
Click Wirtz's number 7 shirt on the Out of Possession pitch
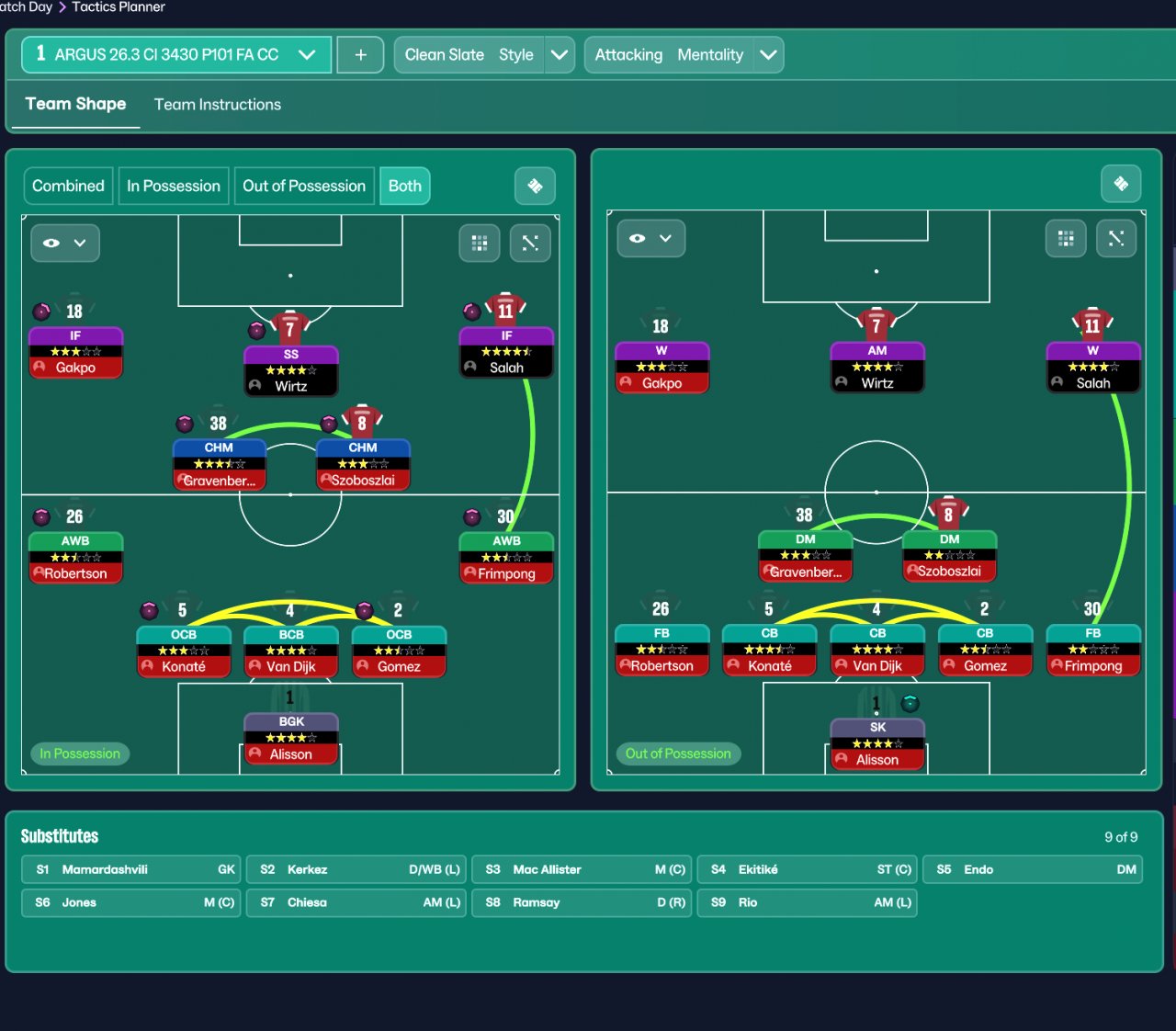point(876,323)
